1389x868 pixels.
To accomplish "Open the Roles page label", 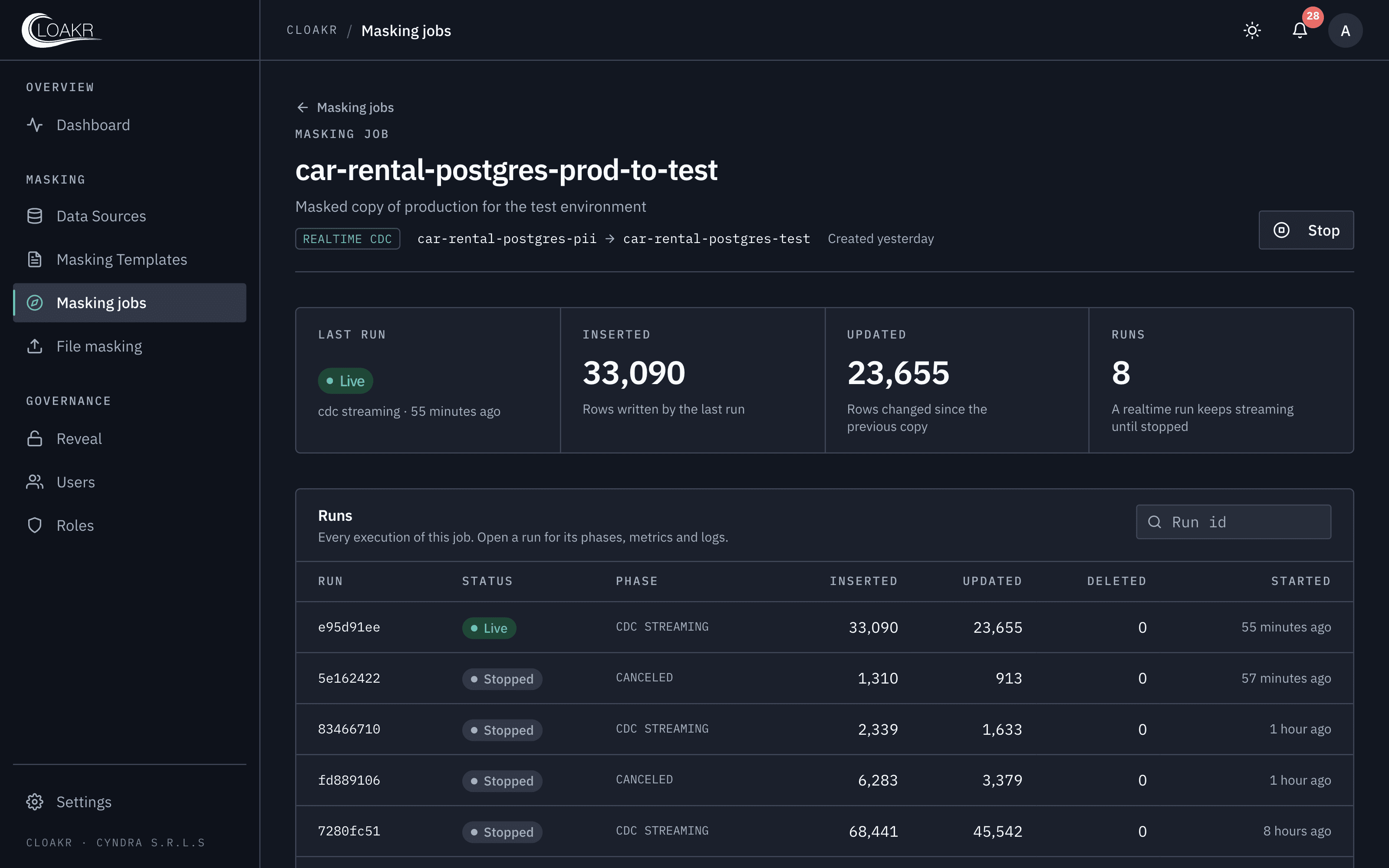I will coord(75,525).
